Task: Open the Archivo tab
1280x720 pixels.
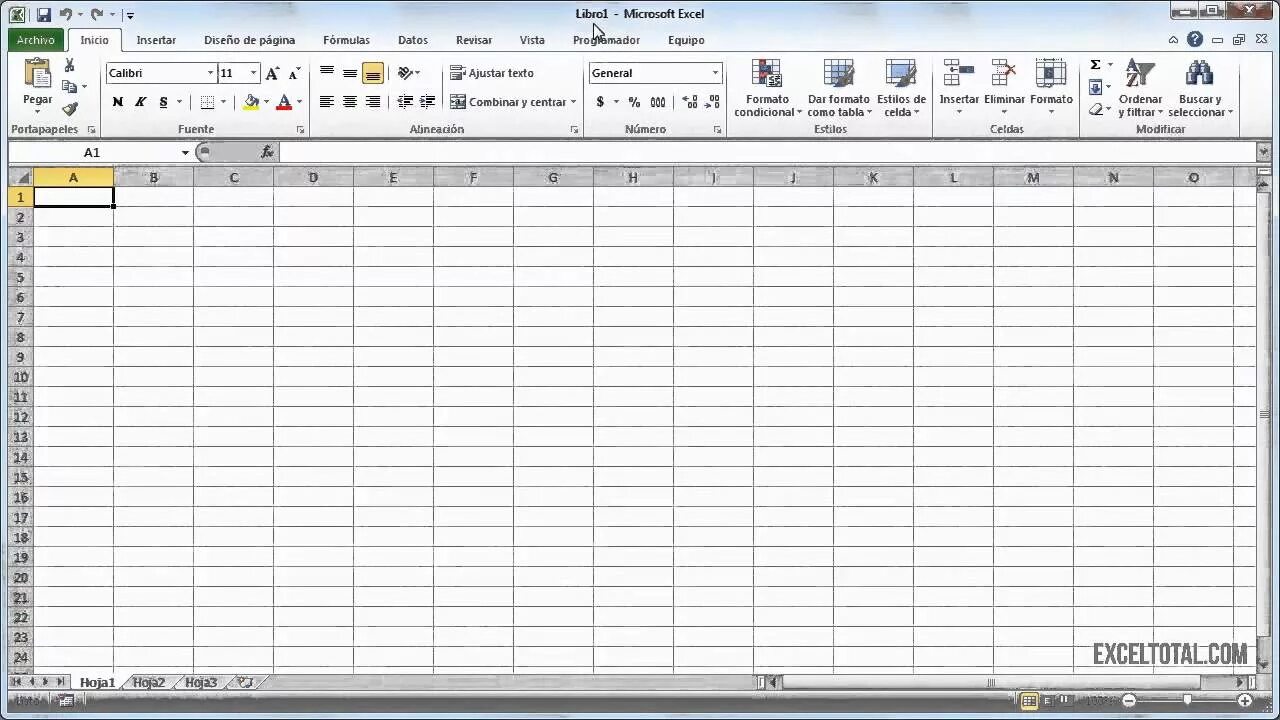Action: click(36, 40)
